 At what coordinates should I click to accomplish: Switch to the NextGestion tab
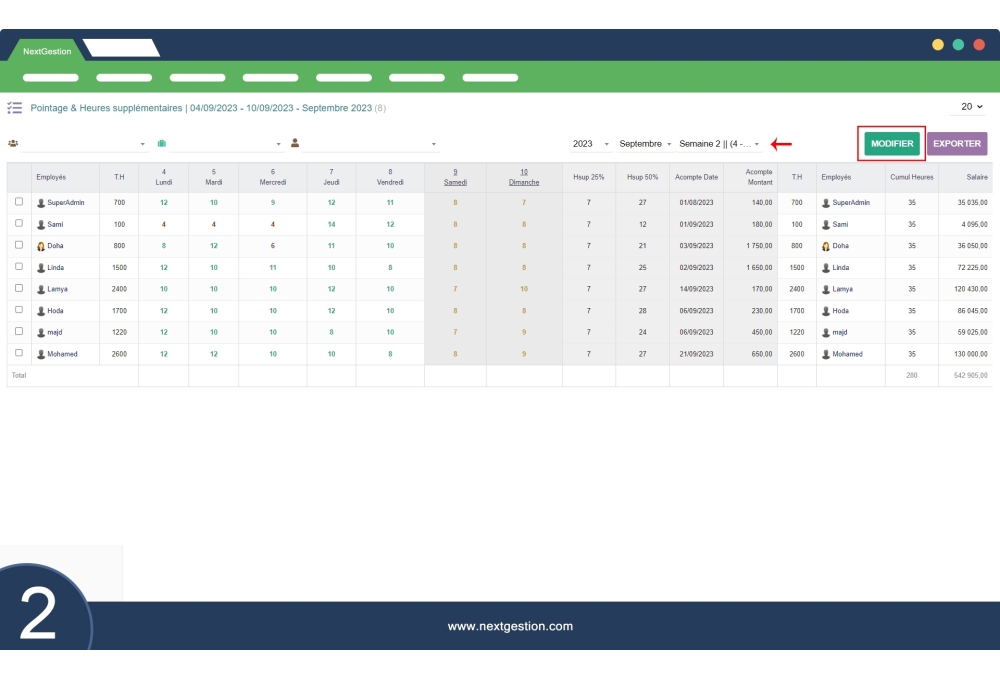[x=41, y=51]
